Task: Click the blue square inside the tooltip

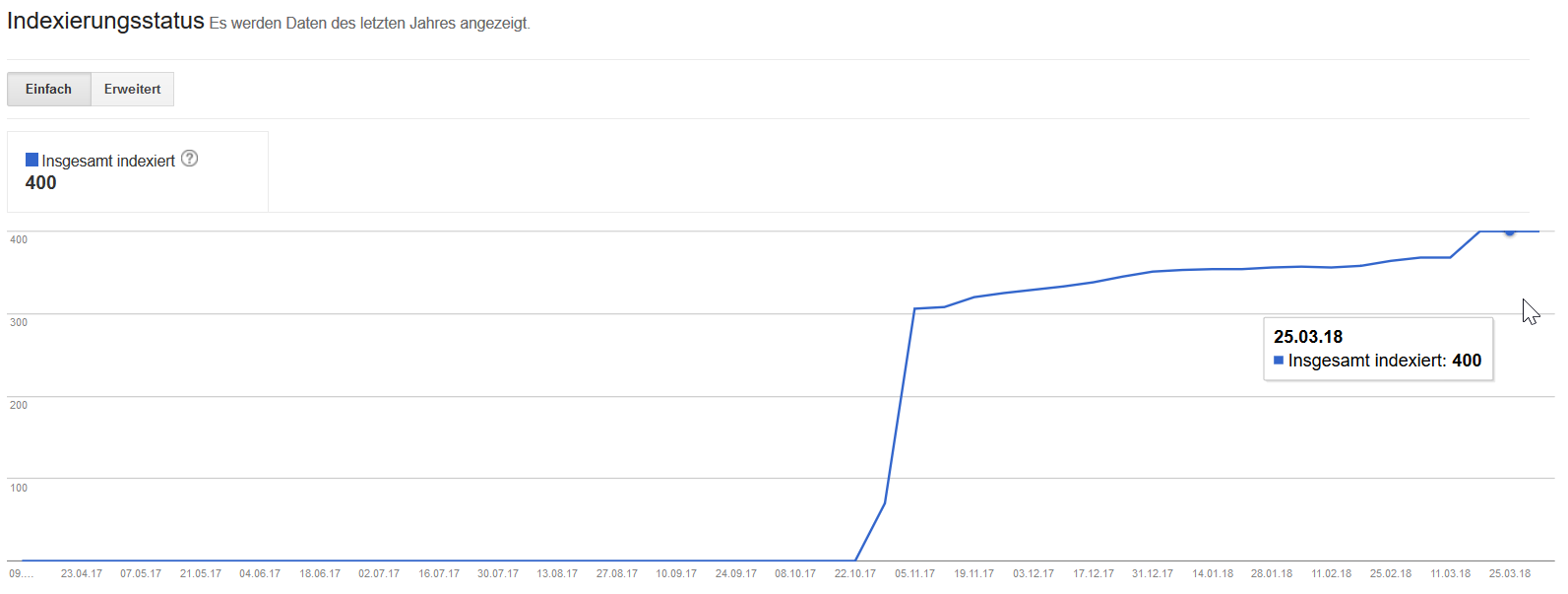Action: [1279, 361]
